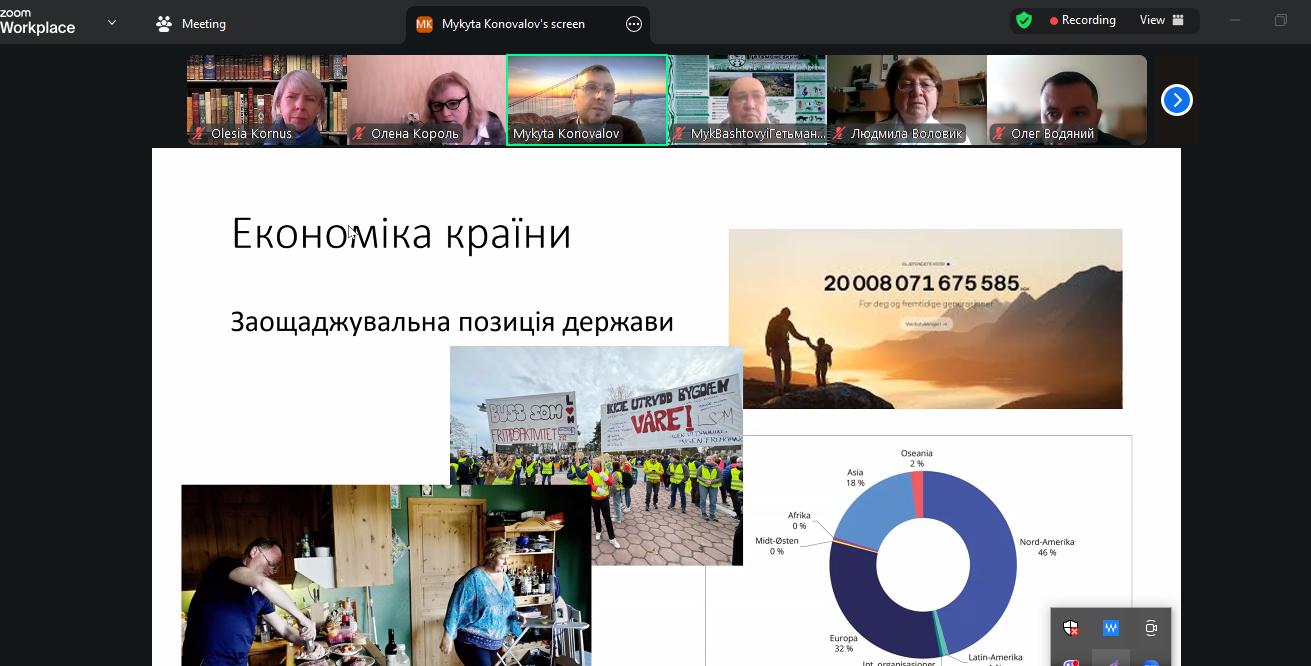Click the green encryption shield icon
1311x666 pixels.
pos(1023,20)
